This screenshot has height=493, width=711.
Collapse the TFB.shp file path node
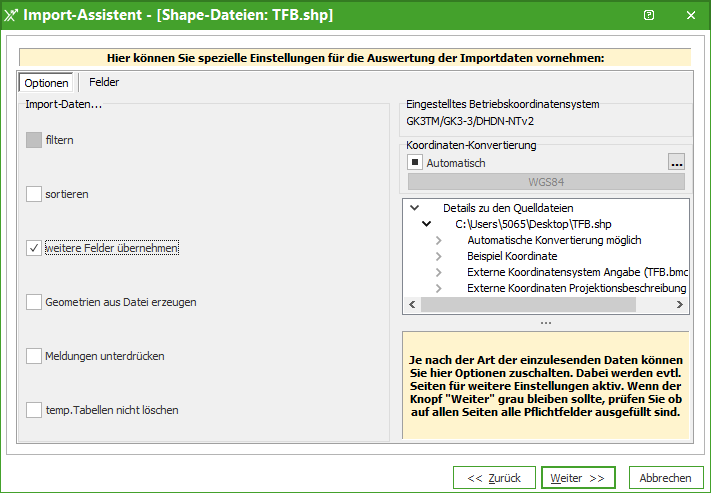[x=426, y=224]
